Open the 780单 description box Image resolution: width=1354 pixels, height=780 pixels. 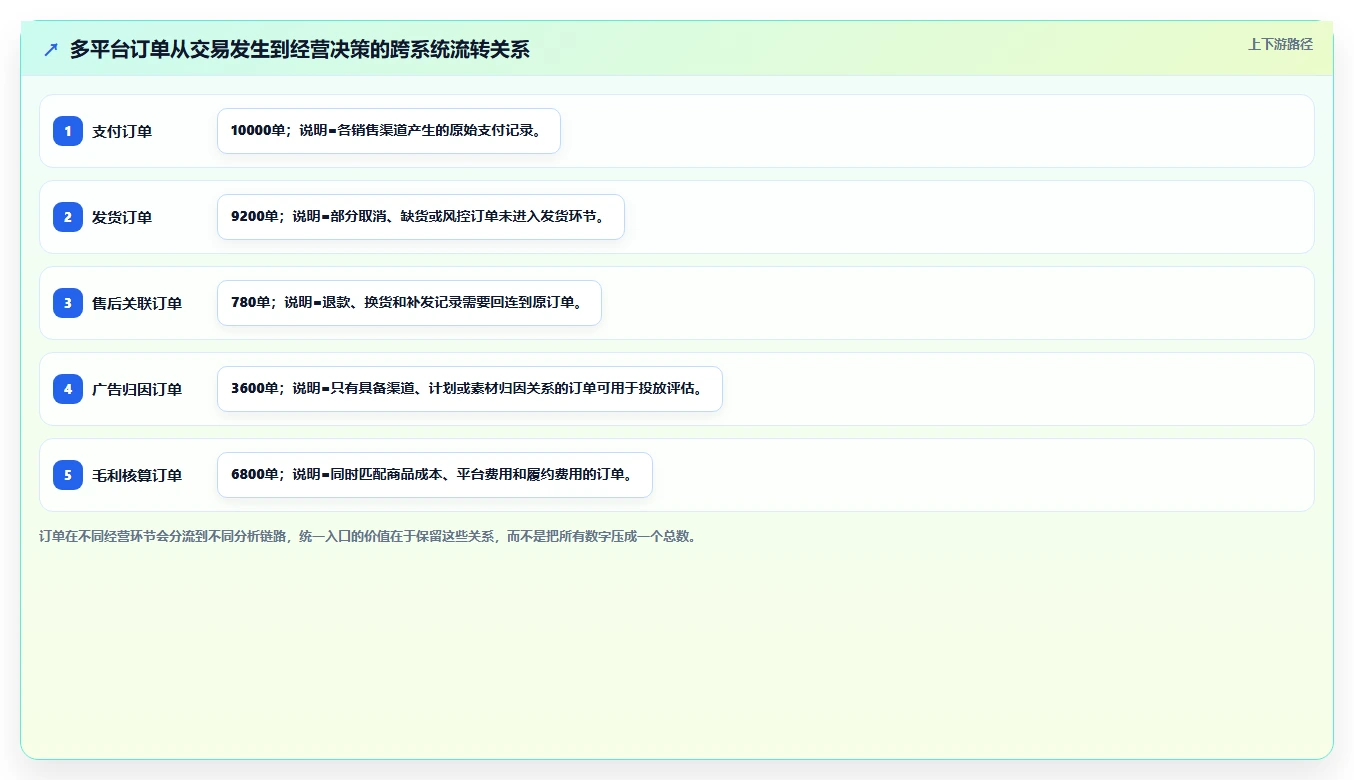(x=409, y=303)
